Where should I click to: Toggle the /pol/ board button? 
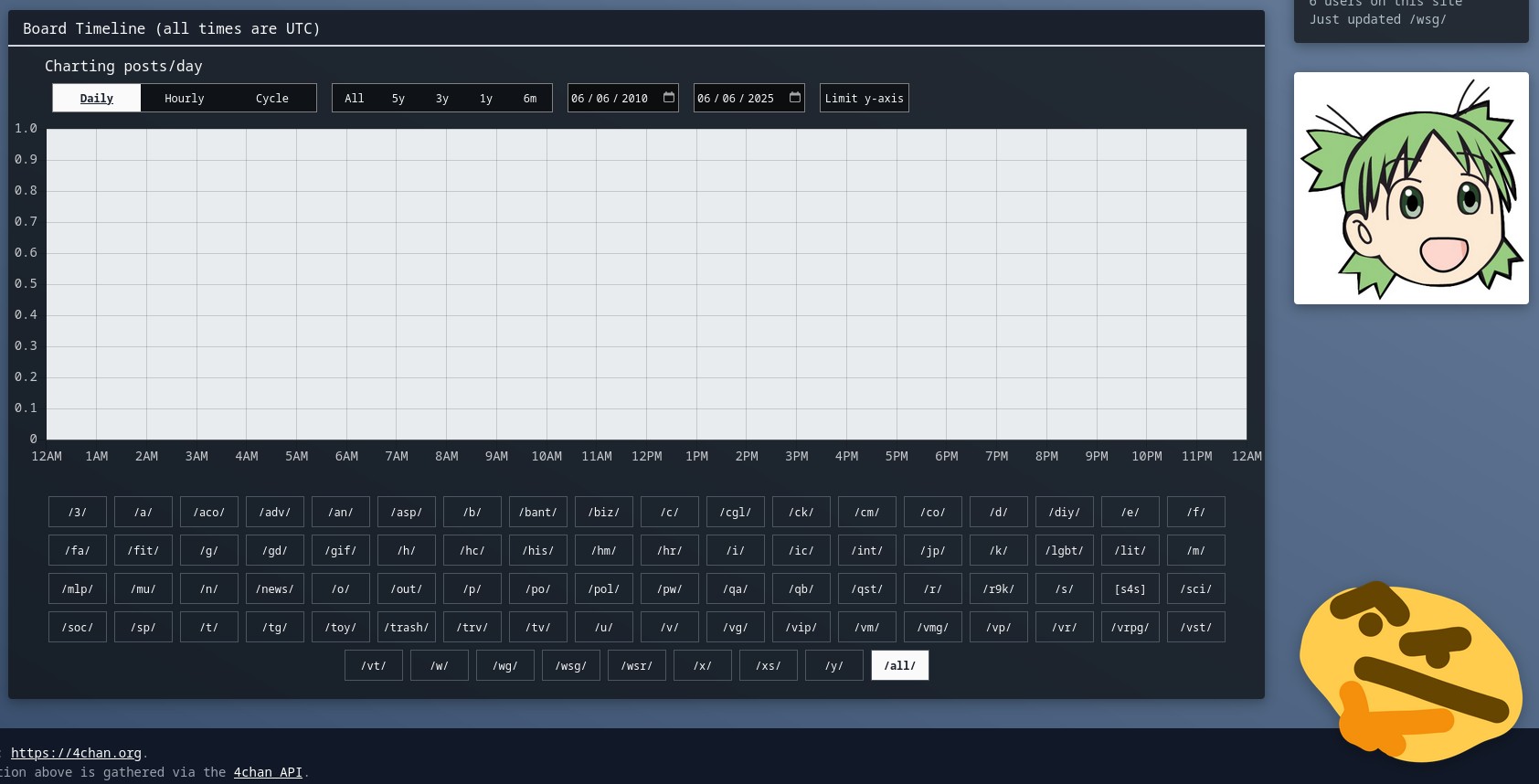coord(604,588)
